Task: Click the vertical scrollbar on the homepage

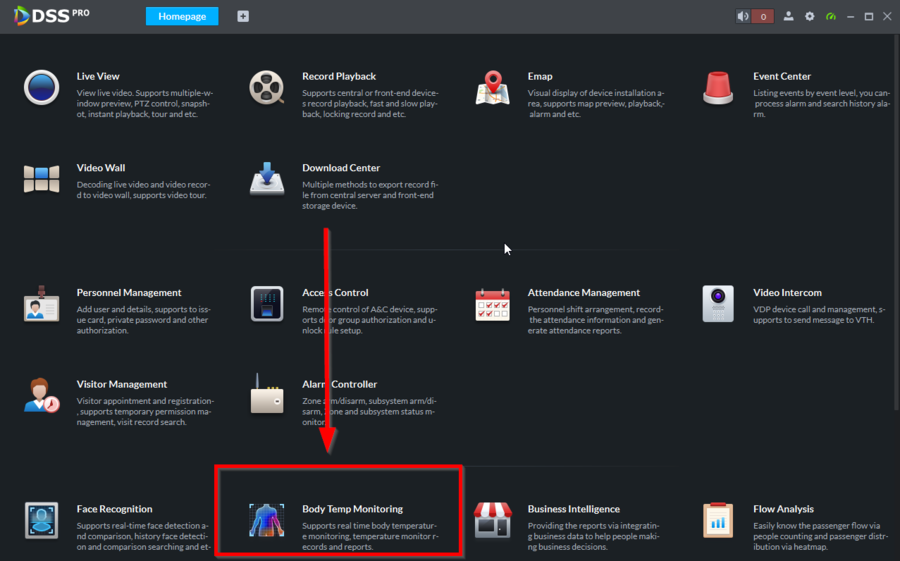Action: pos(897,224)
